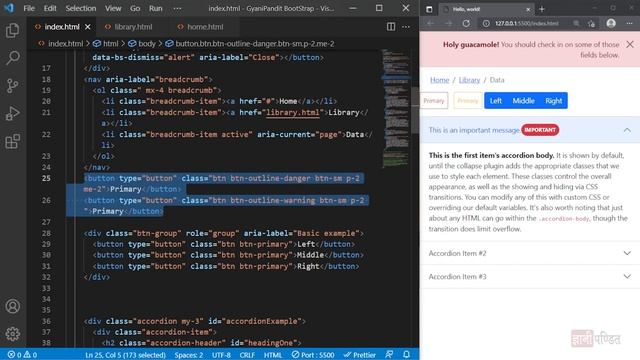Open the View menu
This screenshot has width=640, height=360.
(113, 8)
